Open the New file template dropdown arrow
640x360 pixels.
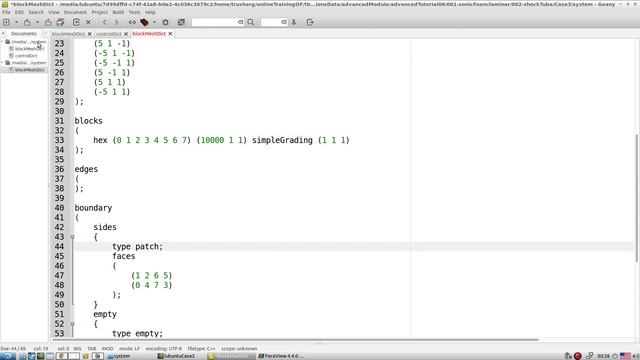(16, 22)
